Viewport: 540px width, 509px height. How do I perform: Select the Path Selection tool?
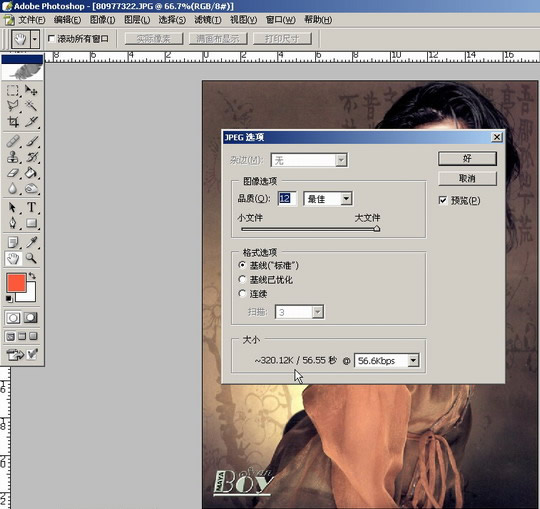click(x=13, y=207)
